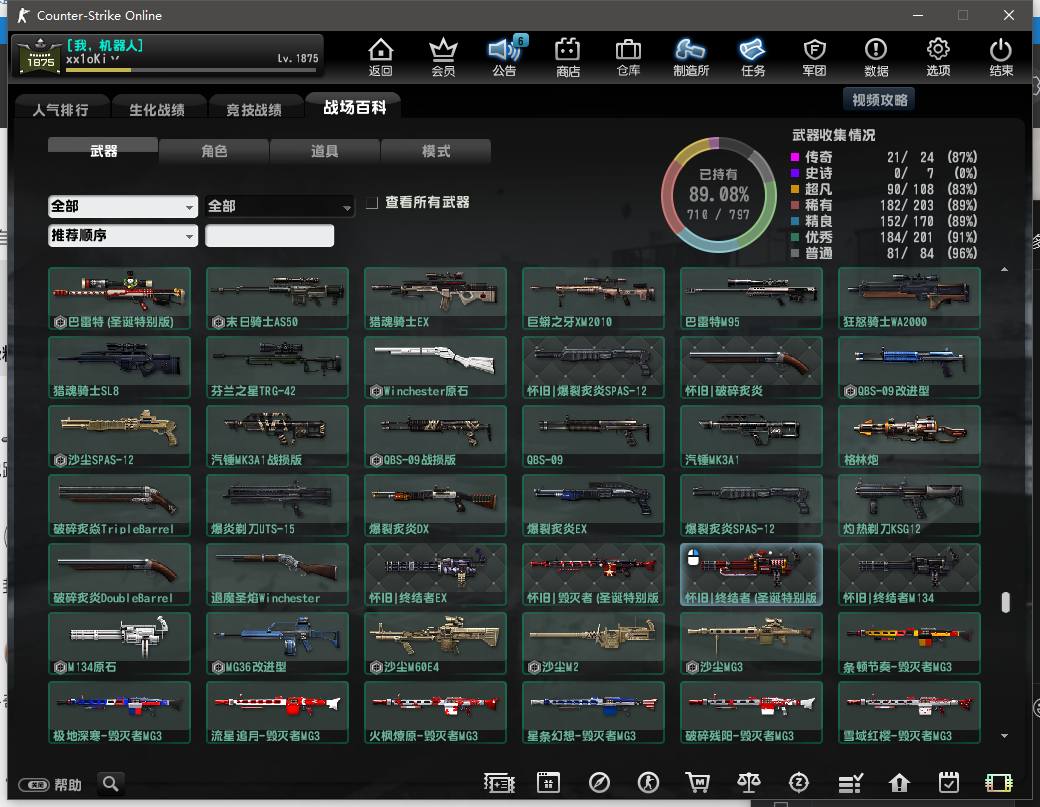Click the 传奇 magenta legend swatch

(795, 157)
